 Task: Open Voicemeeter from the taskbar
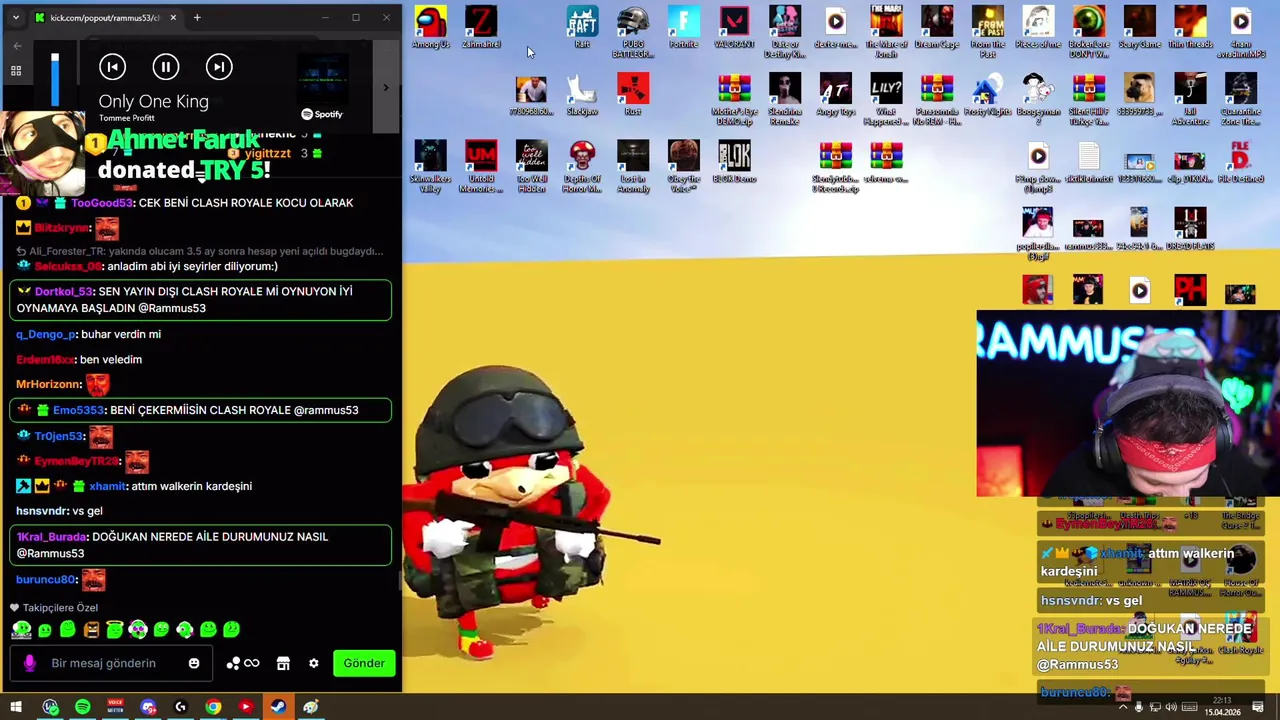point(115,707)
